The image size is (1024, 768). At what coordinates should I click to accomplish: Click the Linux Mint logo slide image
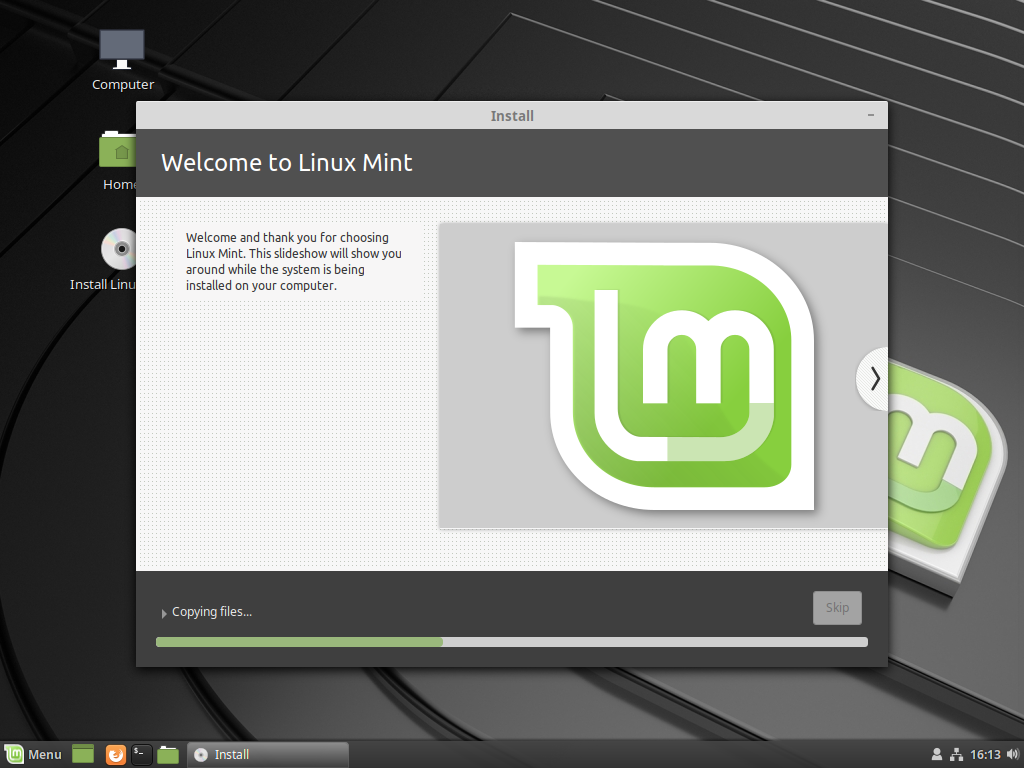point(662,374)
